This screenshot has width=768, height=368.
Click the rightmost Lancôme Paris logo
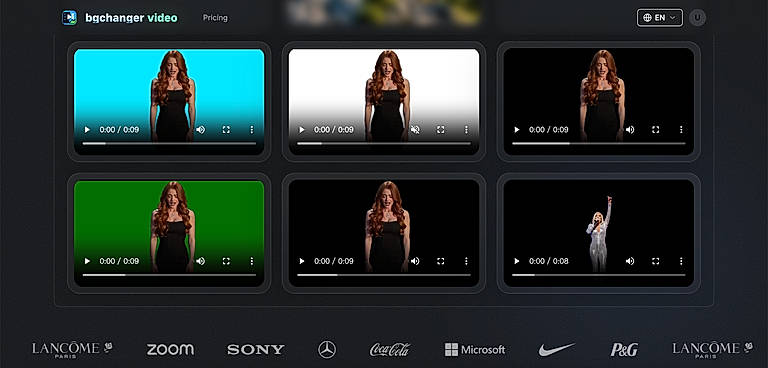tap(713, 349)
